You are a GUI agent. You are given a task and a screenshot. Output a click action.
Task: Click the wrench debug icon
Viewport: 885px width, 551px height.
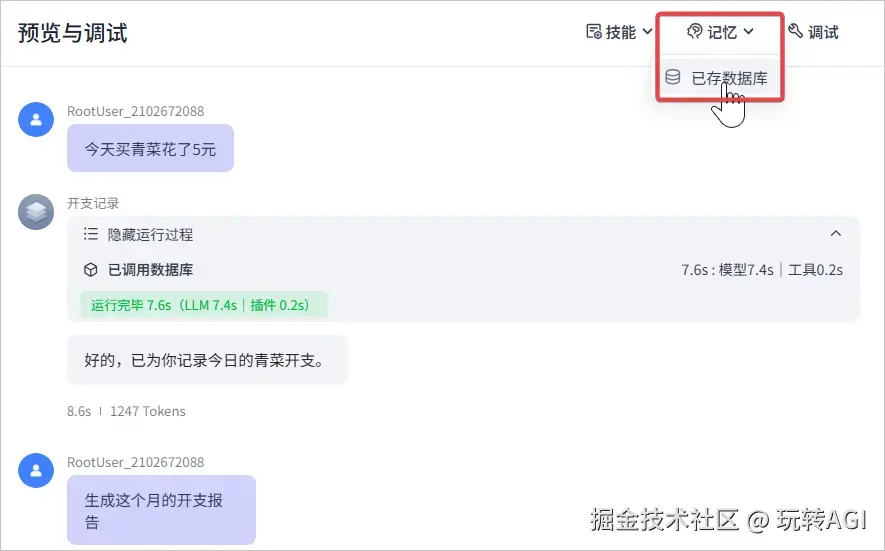tap(796, 32)
